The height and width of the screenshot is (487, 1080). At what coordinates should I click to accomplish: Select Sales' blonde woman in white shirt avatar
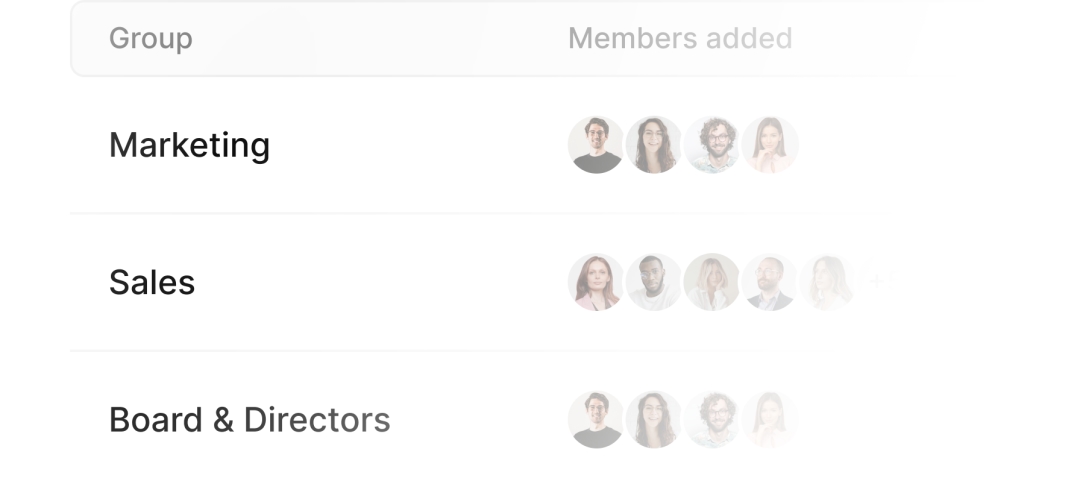[x=712, y=282]
